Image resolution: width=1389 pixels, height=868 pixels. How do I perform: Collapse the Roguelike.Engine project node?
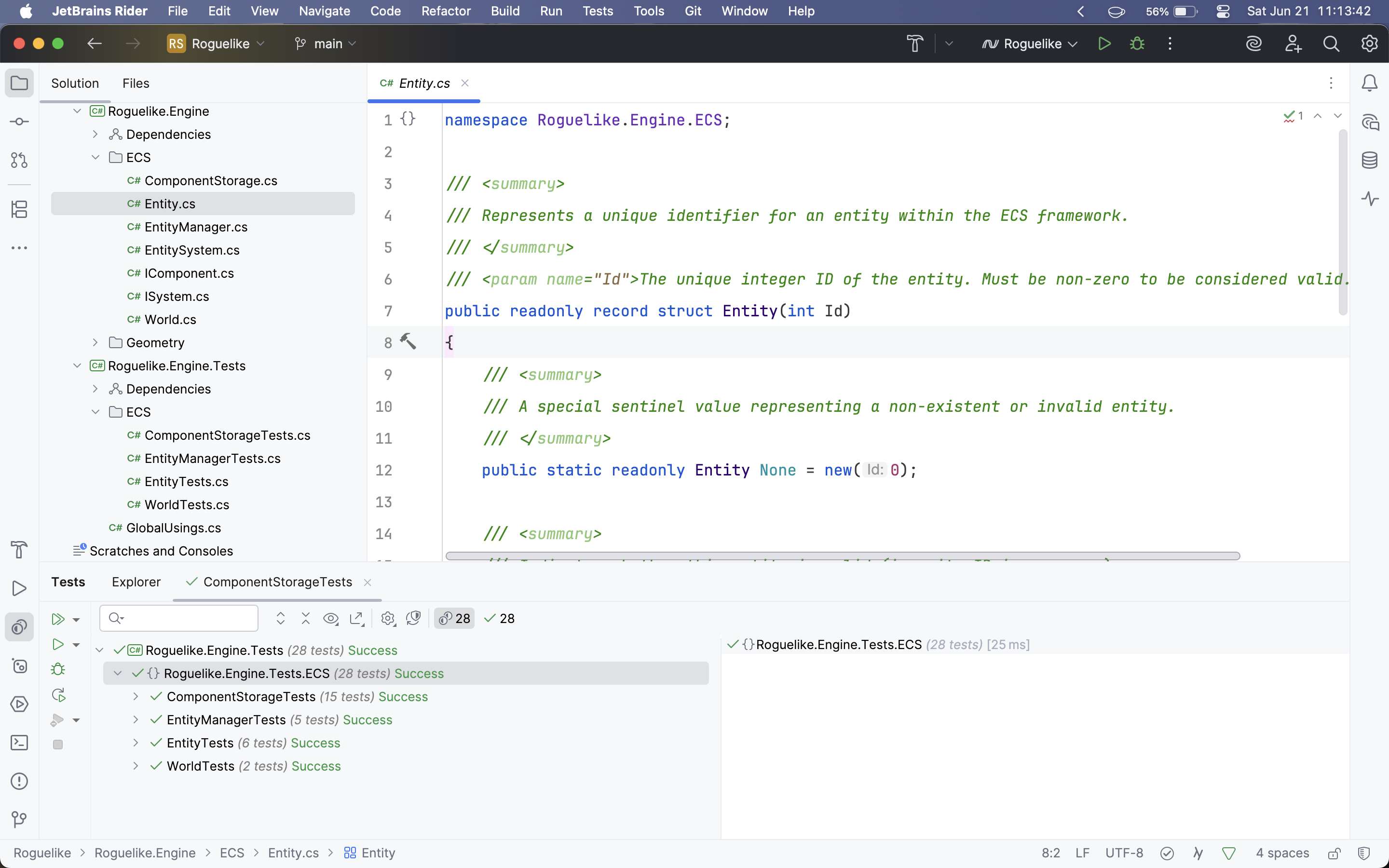(x=77, y=111)
